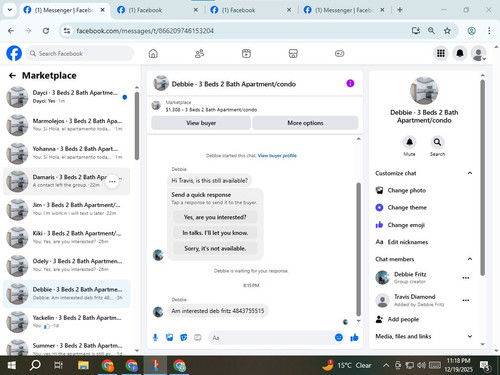Send quick reply 'In talks. I'll let you know.'
500x375 pixels.
pyautogui.click(x=215, y=233)
